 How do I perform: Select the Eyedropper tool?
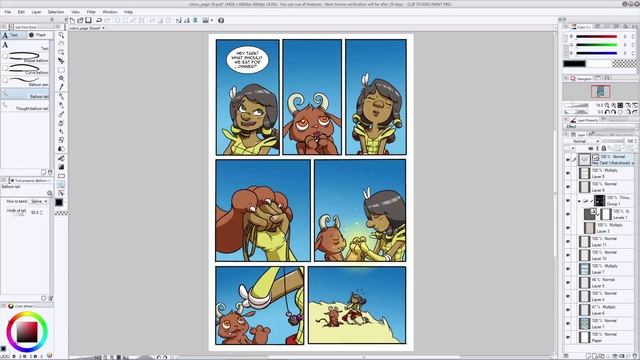61,87
